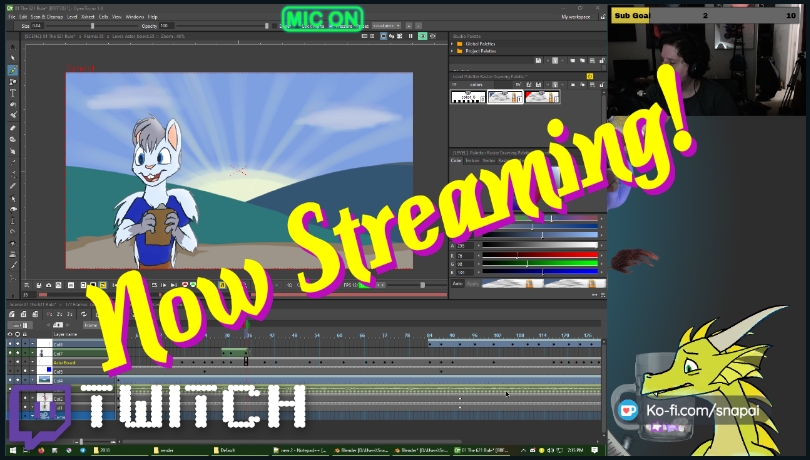The height and width of the screenshot is (460, 810).
Task: Switch to the Vector tab in style editor
Action: click(x=488, y=161)
